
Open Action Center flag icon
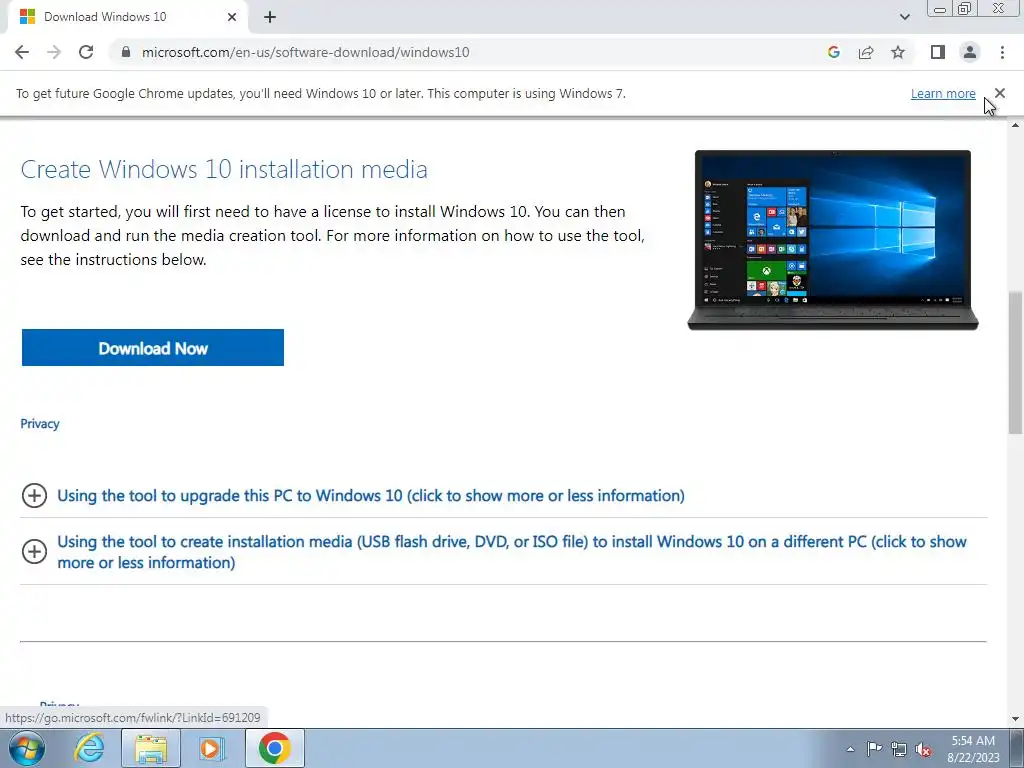[x=874, y=748]
